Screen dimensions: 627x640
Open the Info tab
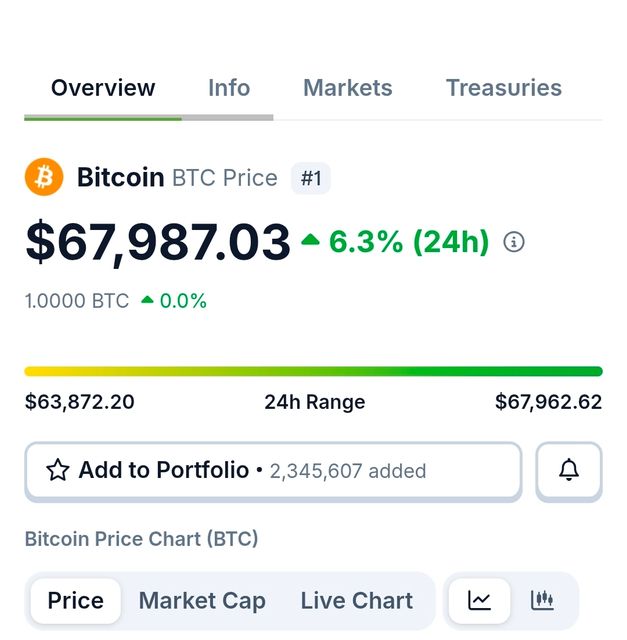pos(229,88)
